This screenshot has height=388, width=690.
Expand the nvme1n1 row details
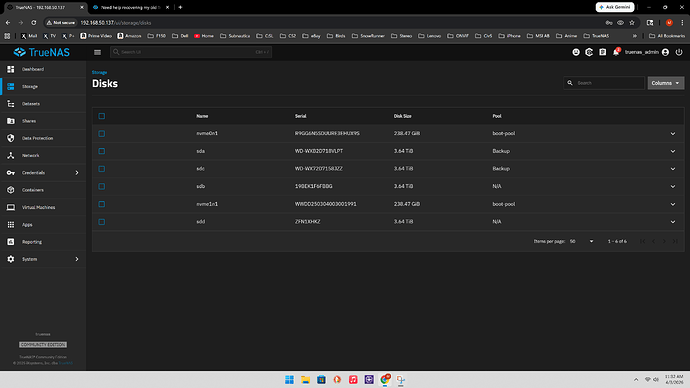click(x=673, y=204)
